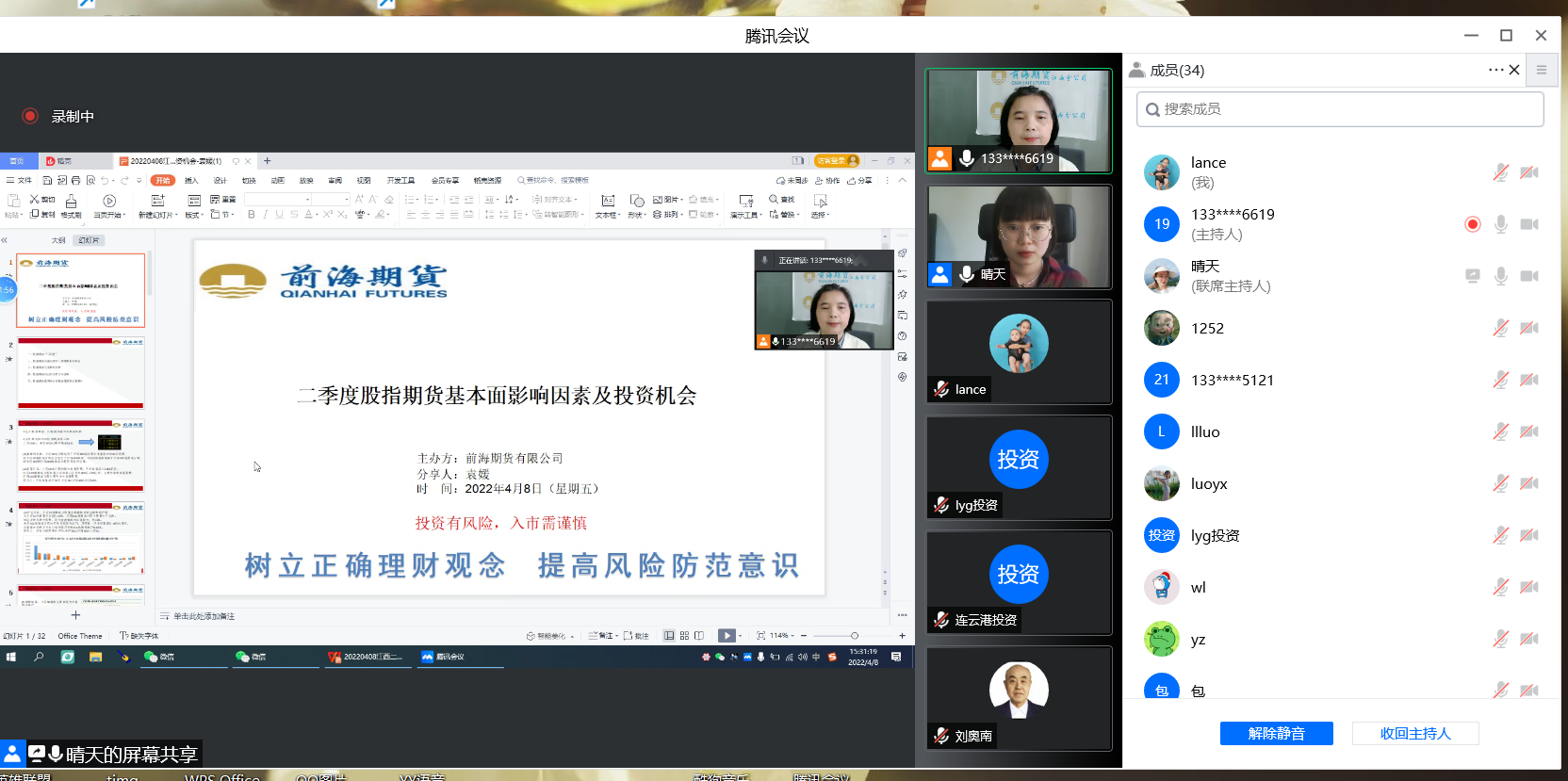Click the Collaborate (协作) icon in WPS
Viewport: 1568px width, 781px height.
(827, 180)
